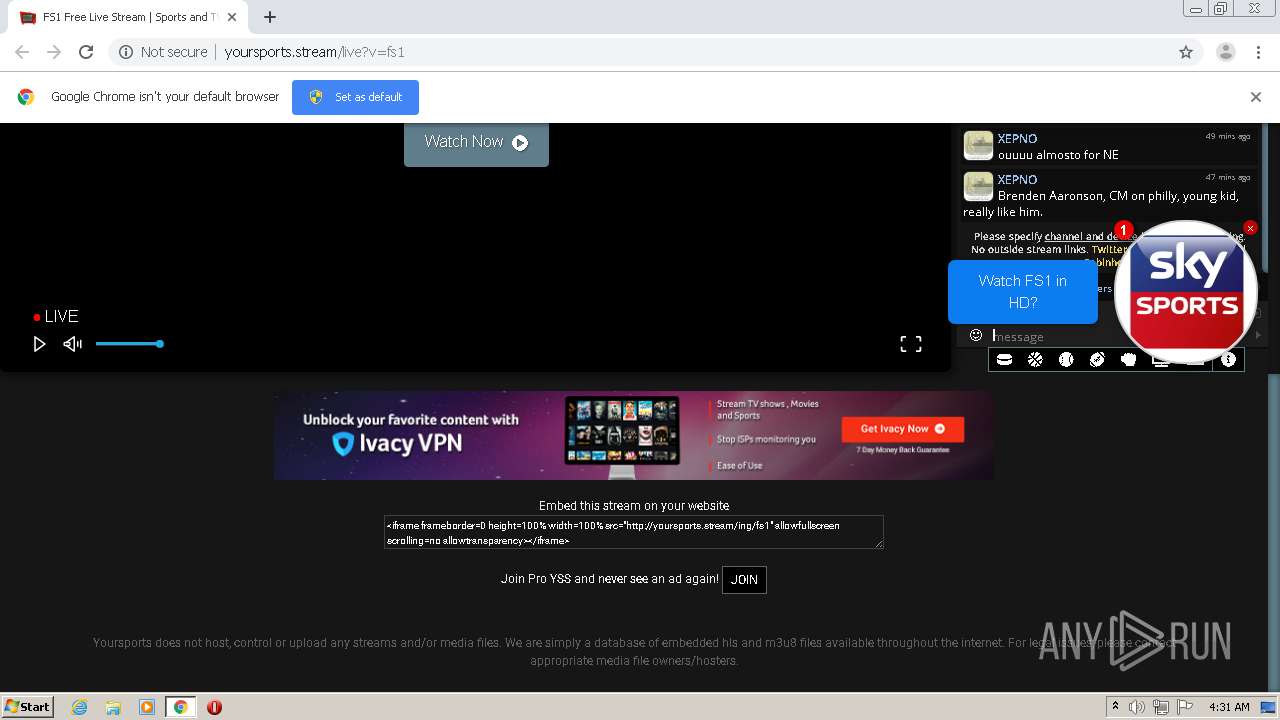Screen dimensions: 1280x720
Task: Open Action Center flag icon
Action: tap(1185, 707)
